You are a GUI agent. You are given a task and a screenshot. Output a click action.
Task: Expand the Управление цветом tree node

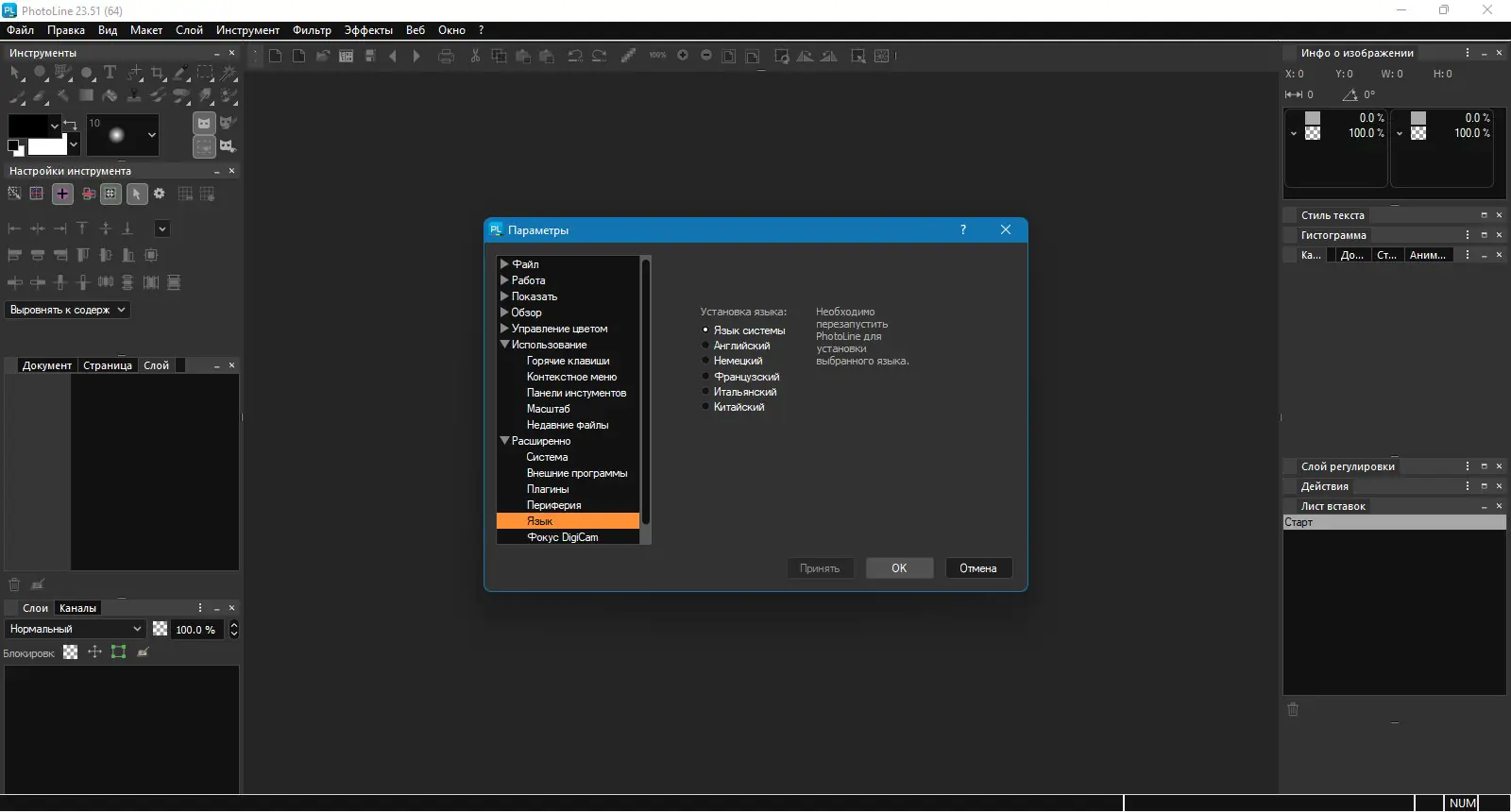pyautogui.click(x=504, y=329)
